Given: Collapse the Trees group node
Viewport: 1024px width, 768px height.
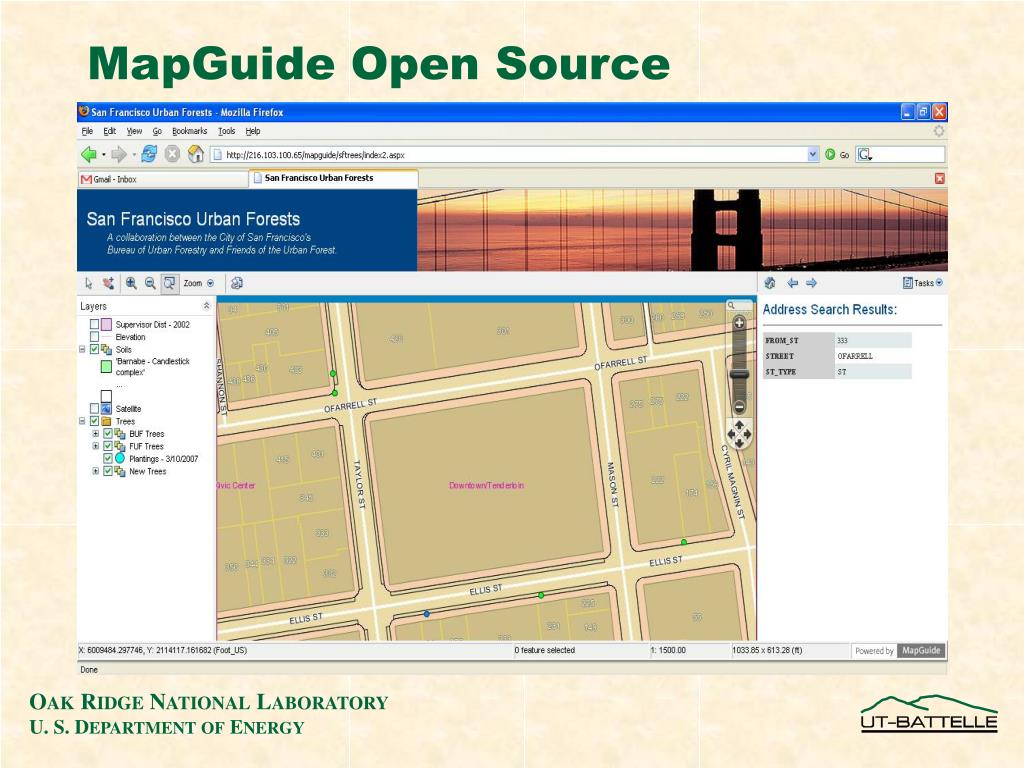Looking at the screenshot, I should coord(82,421).
